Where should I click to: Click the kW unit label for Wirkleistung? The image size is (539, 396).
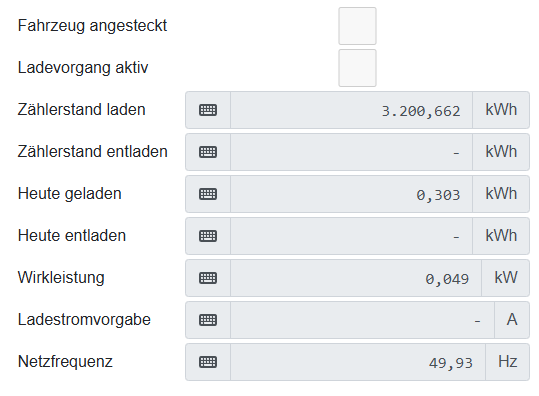(505, 278)
